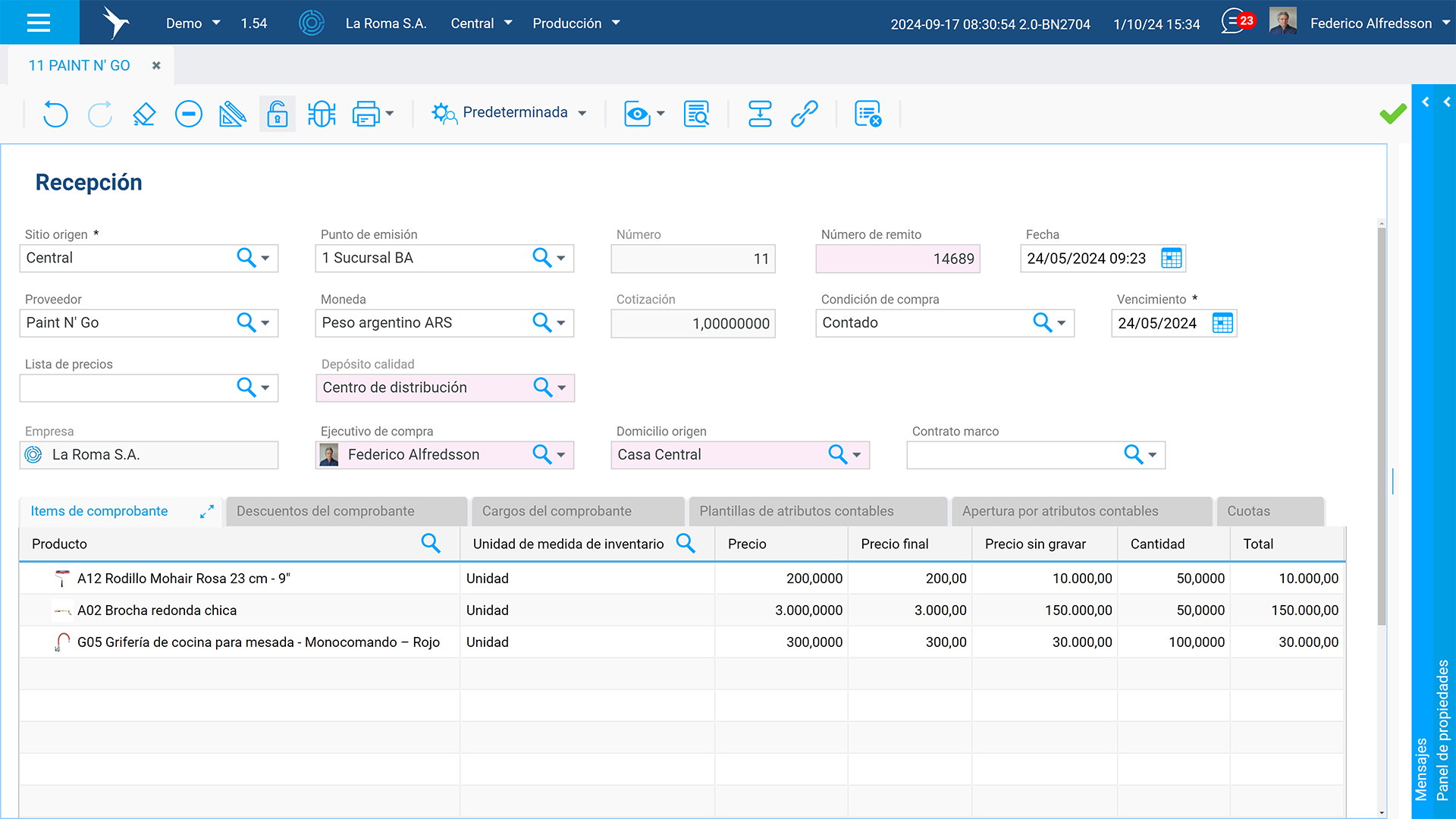The height and width of the screenshot is (819, 1456).
Task: Search in the Condición de compra magnifier
Action: point(1042,322)
